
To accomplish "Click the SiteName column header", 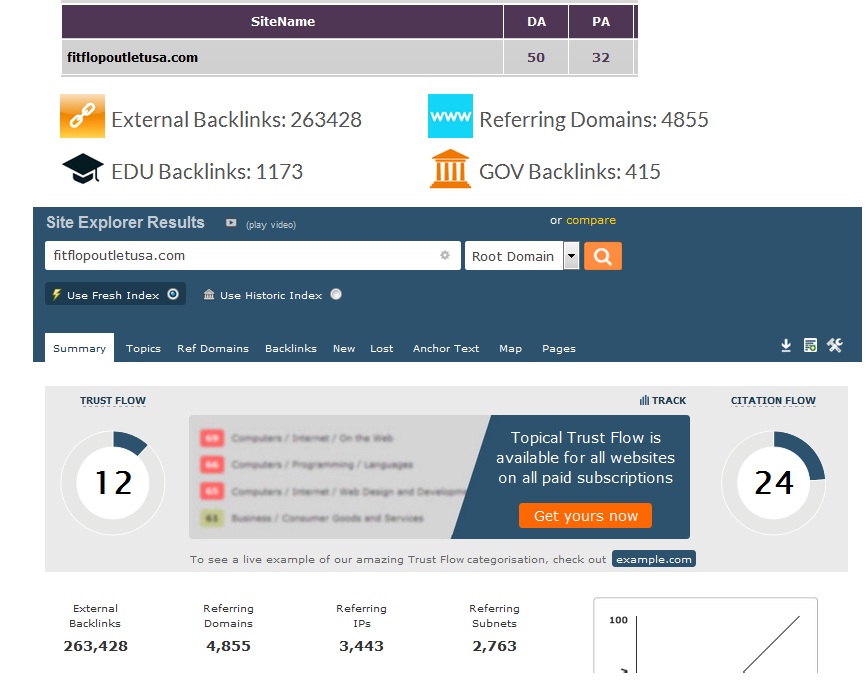I will (282, 22).
